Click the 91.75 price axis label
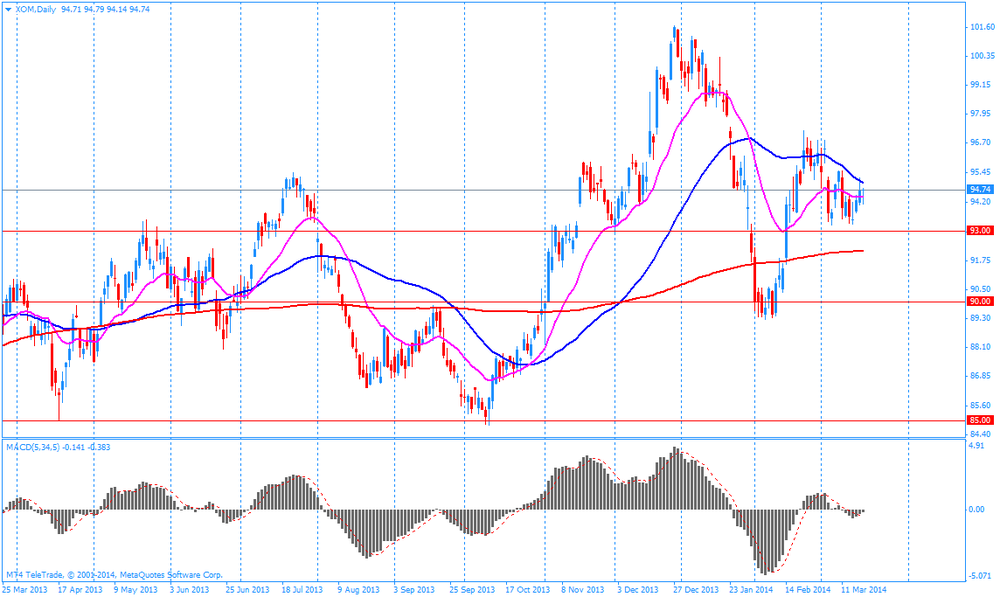The image size is (1000, 597). pyautogui.click(x=982, y=260)
